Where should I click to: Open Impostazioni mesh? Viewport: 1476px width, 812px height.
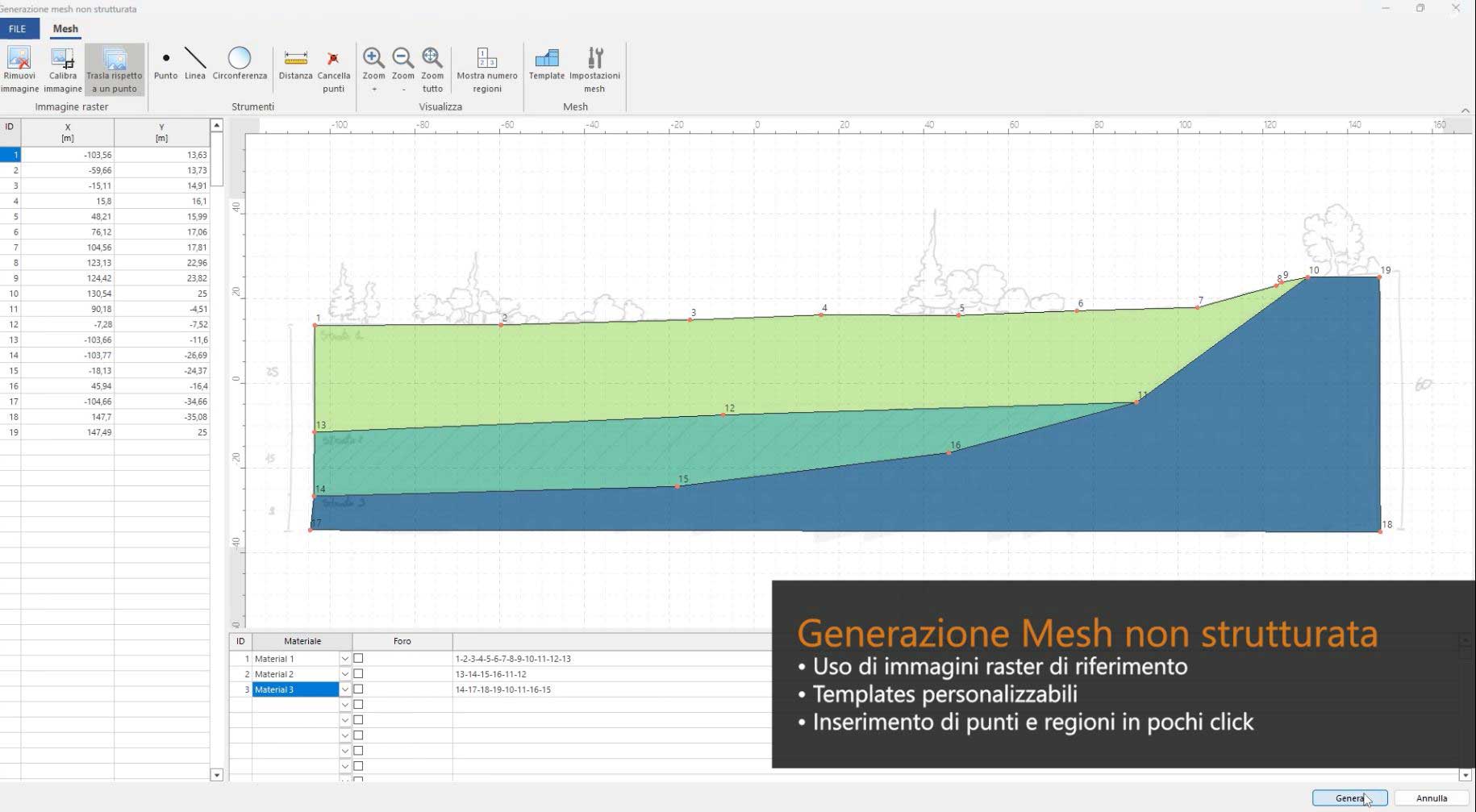tap(594, 68)
